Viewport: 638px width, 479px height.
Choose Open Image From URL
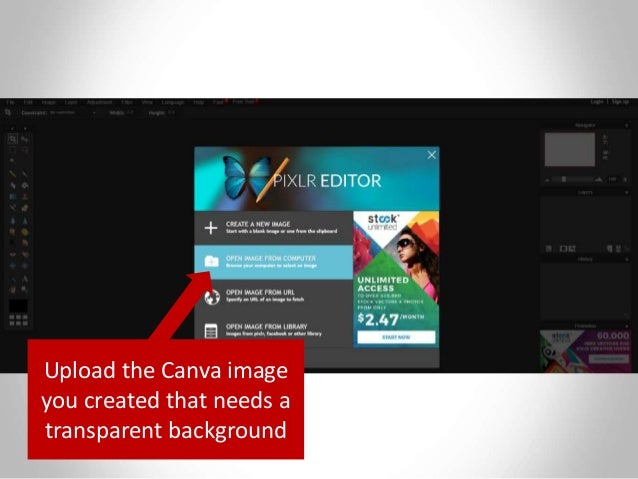(273, 296)
